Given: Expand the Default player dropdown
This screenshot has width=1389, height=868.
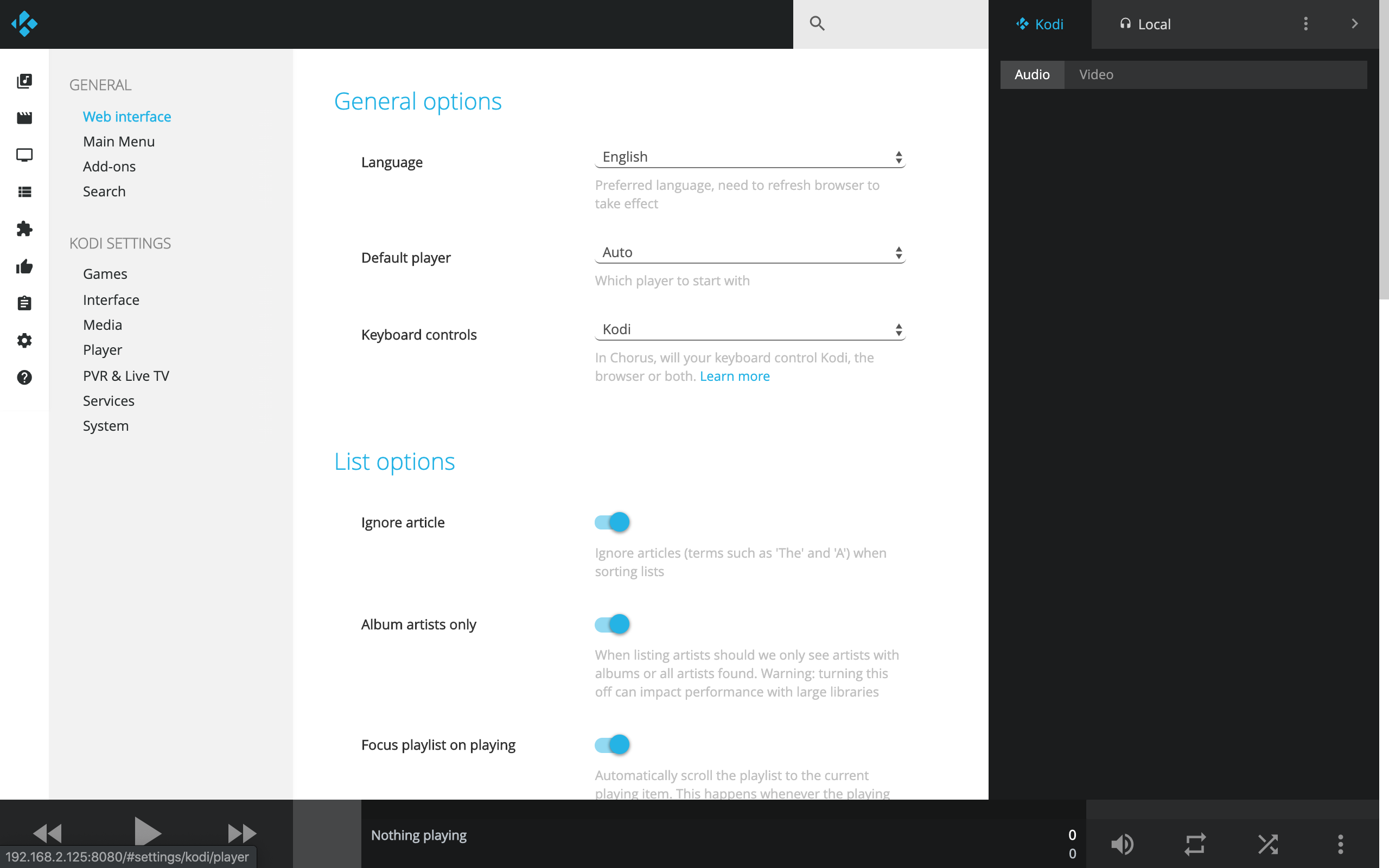Looking at the screenshot, I should coord(750,253).
